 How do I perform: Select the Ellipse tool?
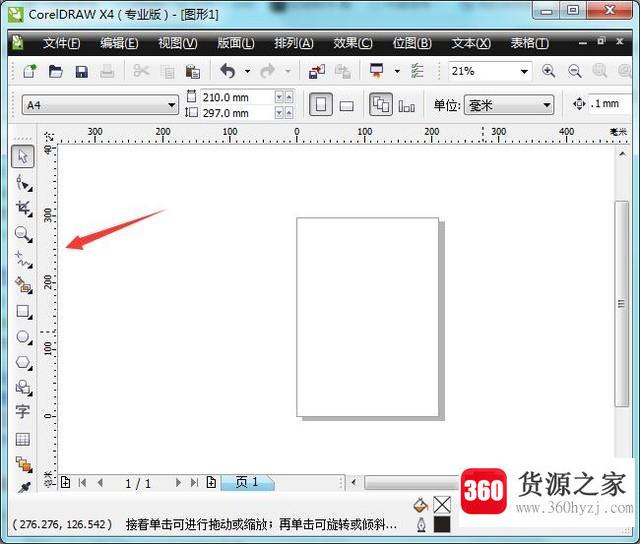[x=23, y=337]
